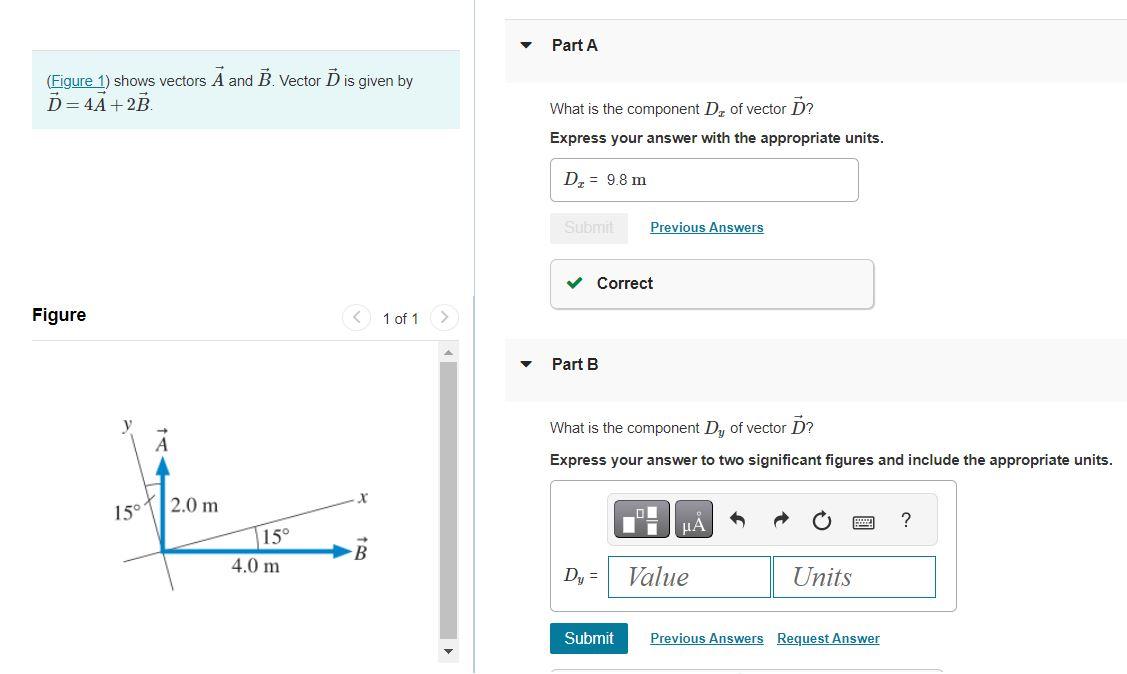Redo the last entry in answer box
The width and height of the screenshot is (1127, 674).
point(779,518)
